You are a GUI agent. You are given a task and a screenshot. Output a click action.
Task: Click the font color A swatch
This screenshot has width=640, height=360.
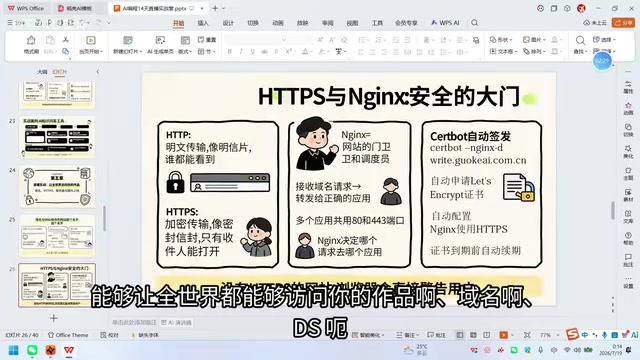click(305, 52)
